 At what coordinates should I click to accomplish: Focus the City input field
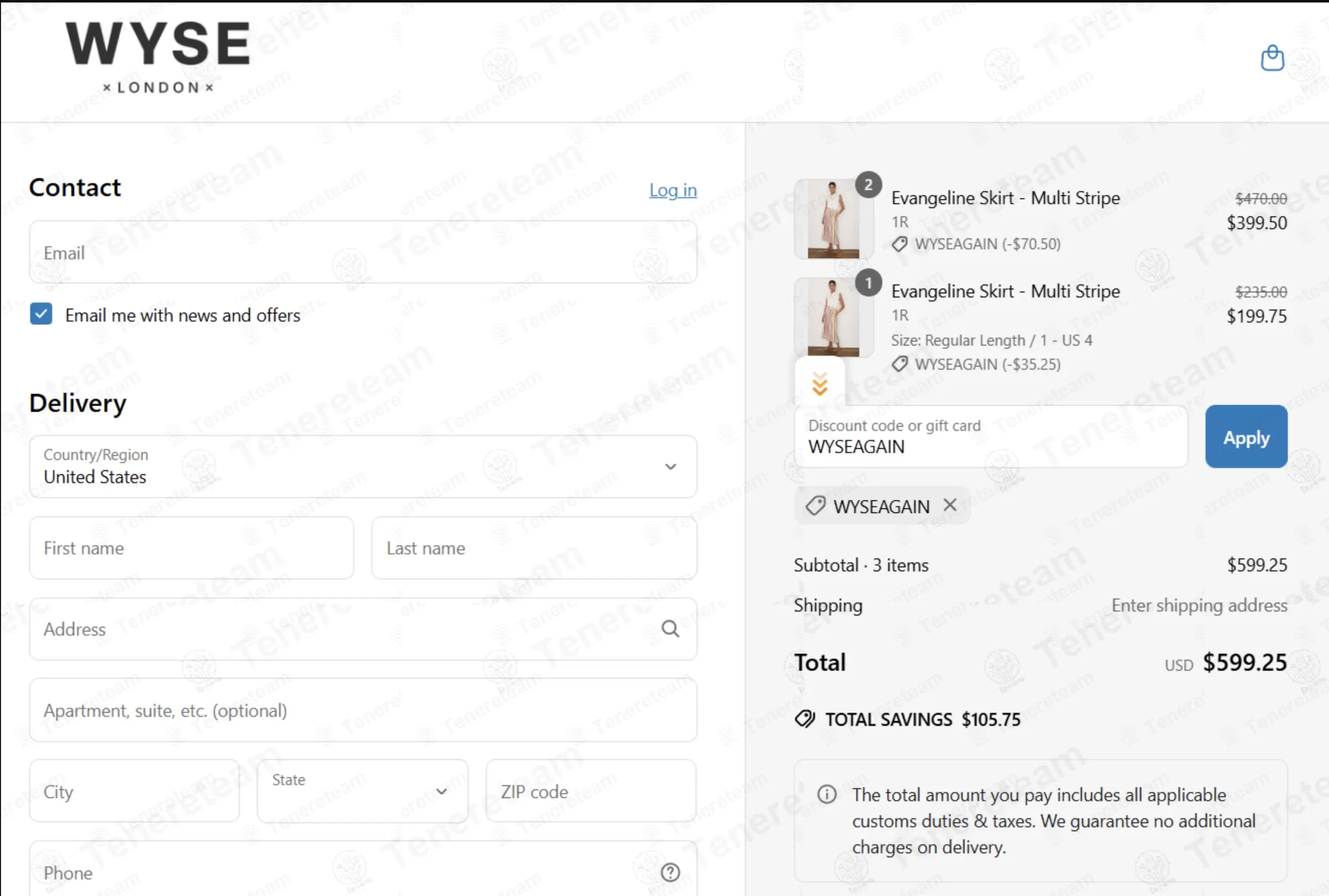(x=135, y=791)
